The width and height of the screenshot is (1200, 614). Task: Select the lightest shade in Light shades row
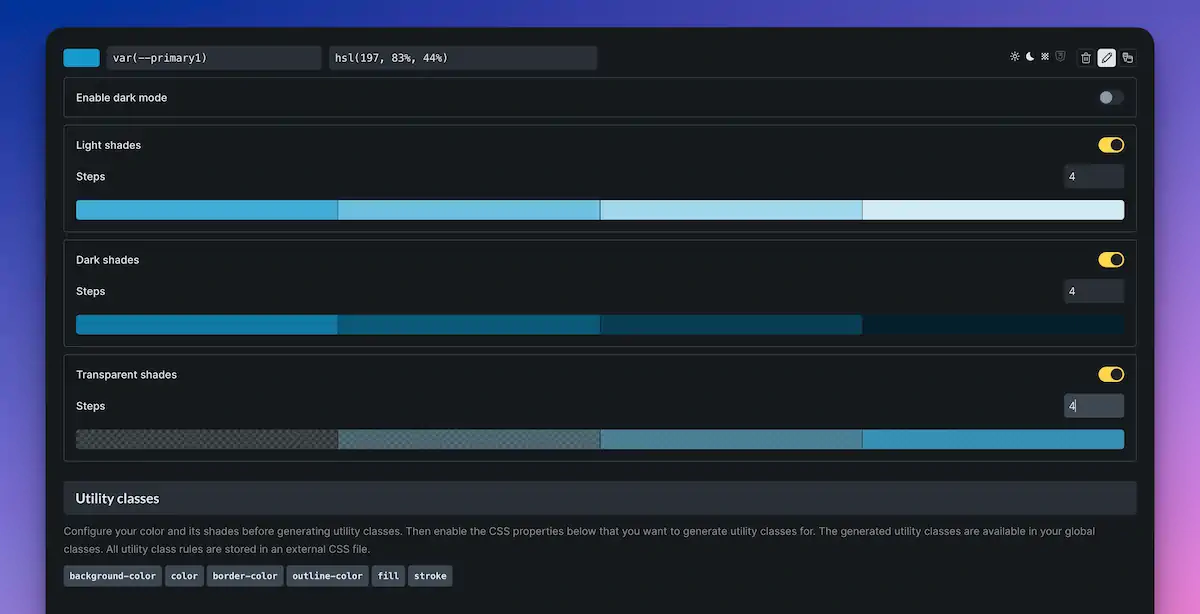[x=993, y=209]
